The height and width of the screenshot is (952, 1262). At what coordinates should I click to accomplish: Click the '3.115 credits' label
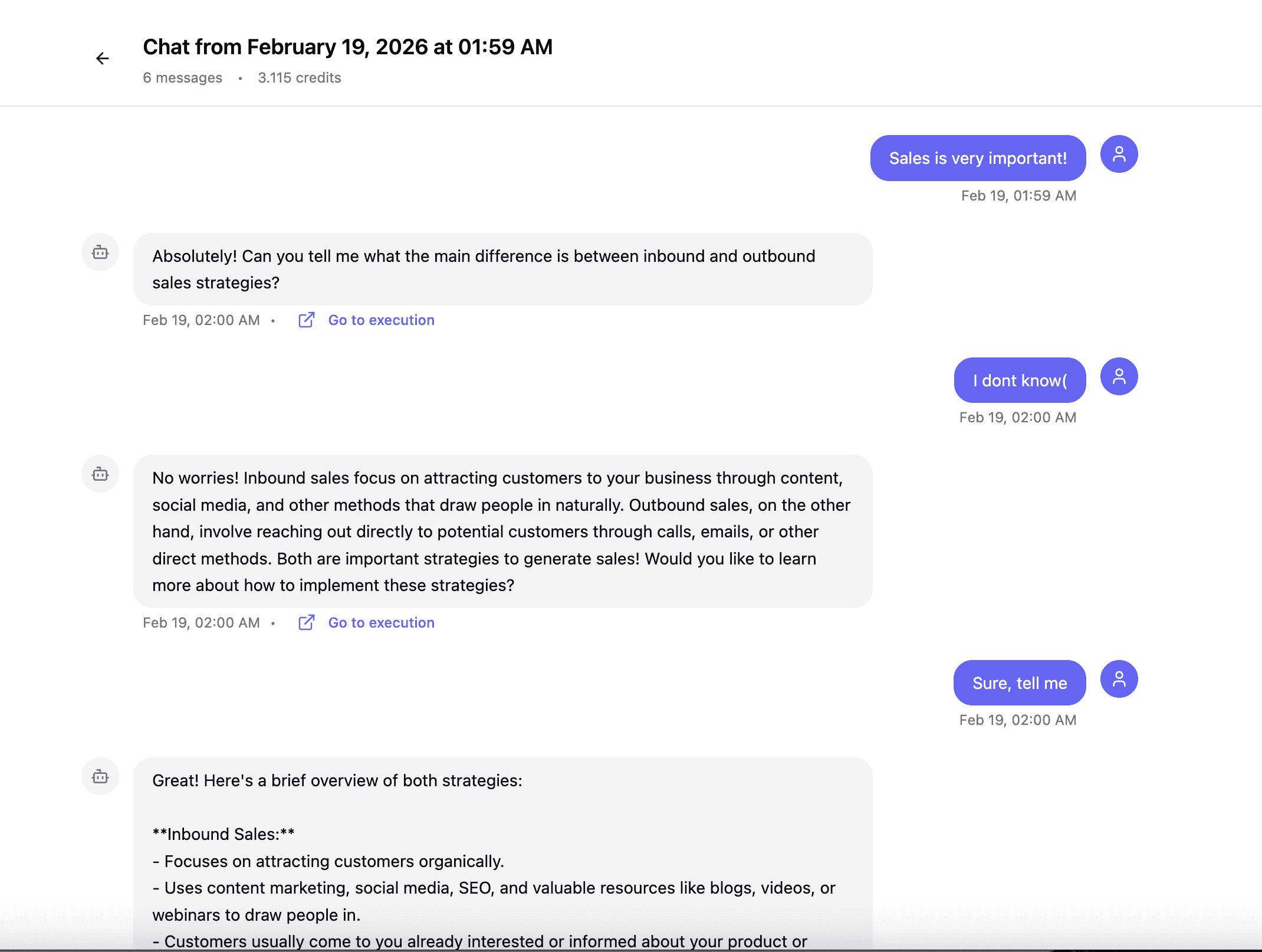pyautogui.click(x=299, y=78)
